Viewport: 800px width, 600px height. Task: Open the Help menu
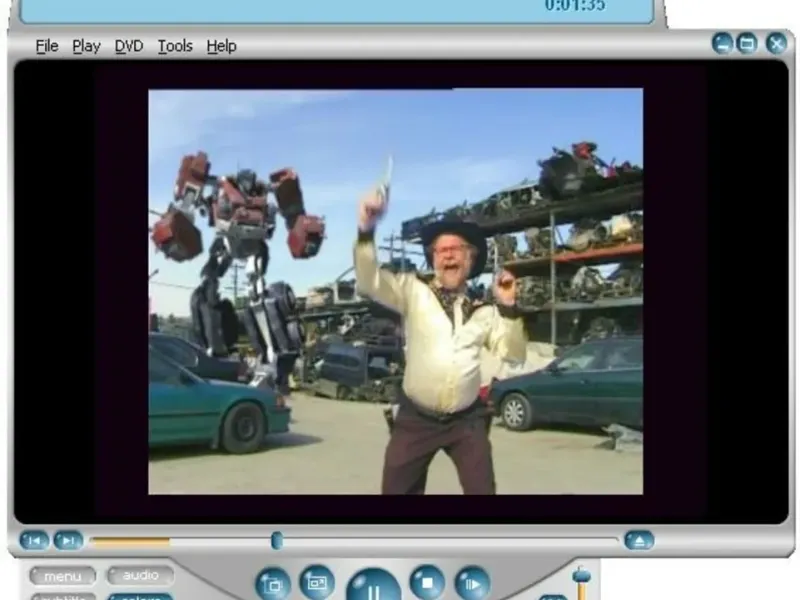click(x=221, y=46)
